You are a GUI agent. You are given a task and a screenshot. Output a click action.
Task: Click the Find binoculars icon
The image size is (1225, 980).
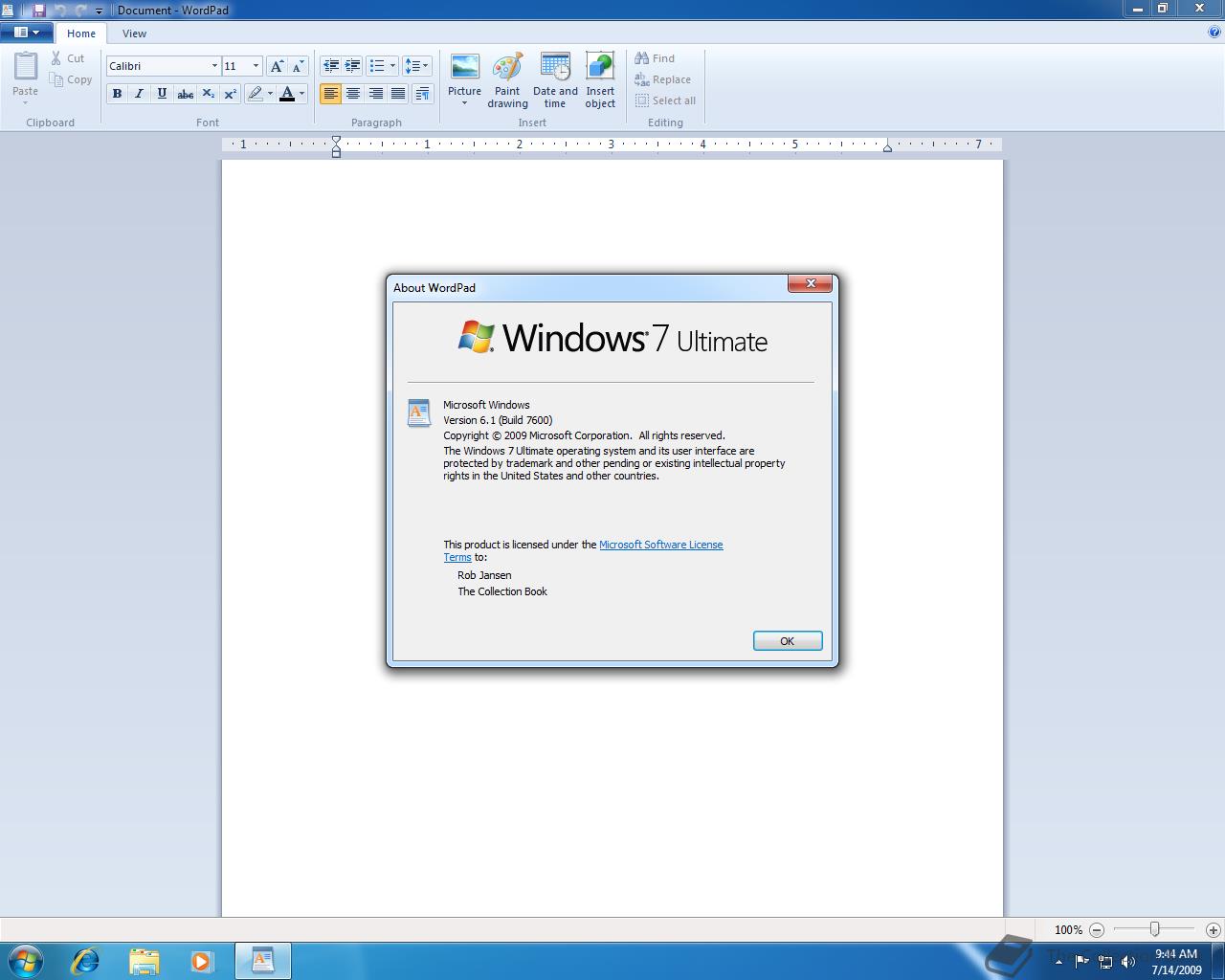point(642,58)
